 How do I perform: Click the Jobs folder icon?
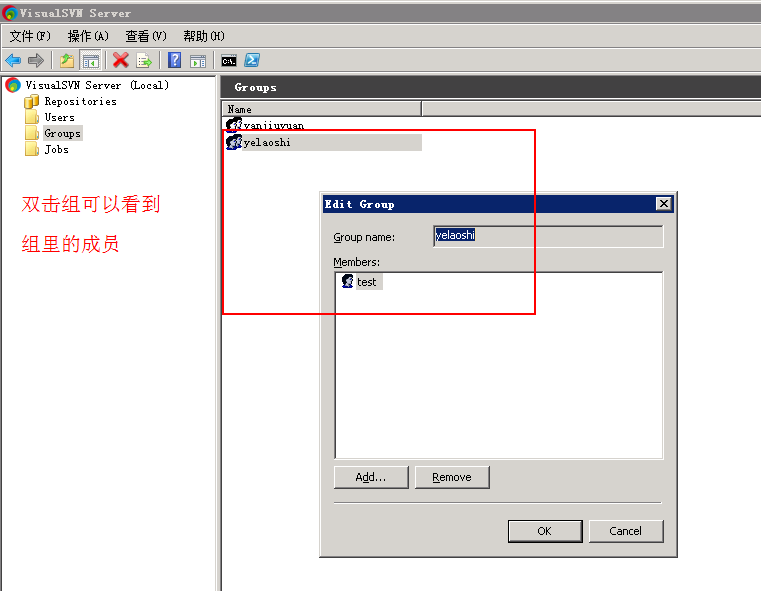32,149
